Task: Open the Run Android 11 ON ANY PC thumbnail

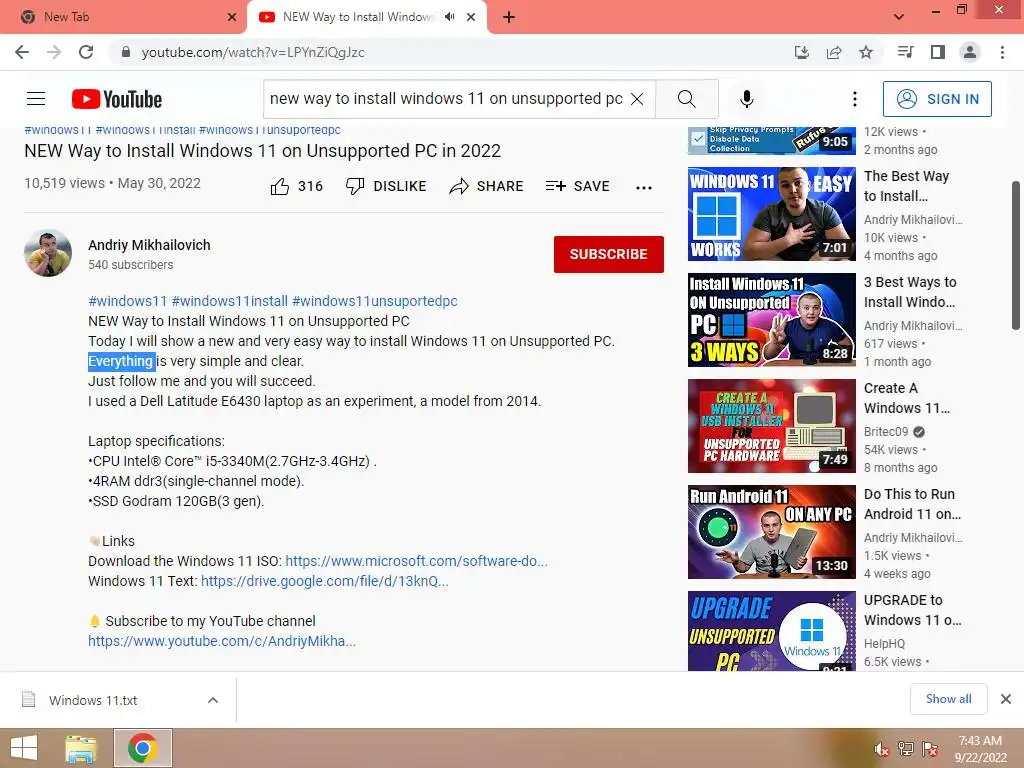Action: tap(771, 532)
